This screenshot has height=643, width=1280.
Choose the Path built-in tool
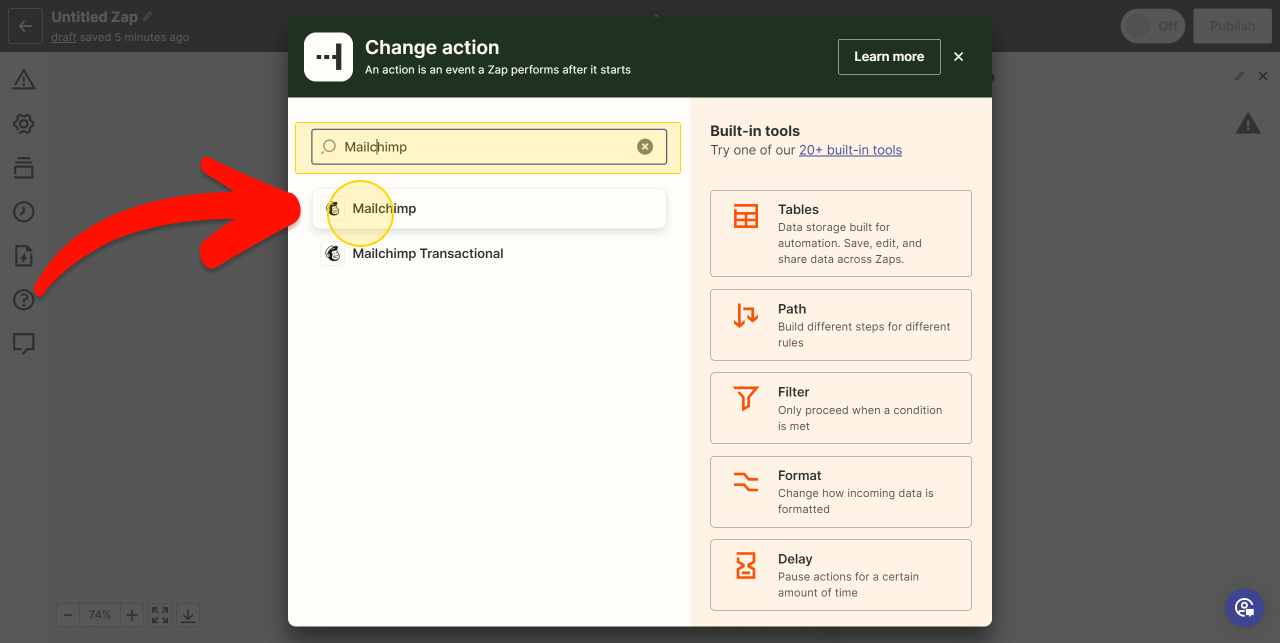point(841,325)
